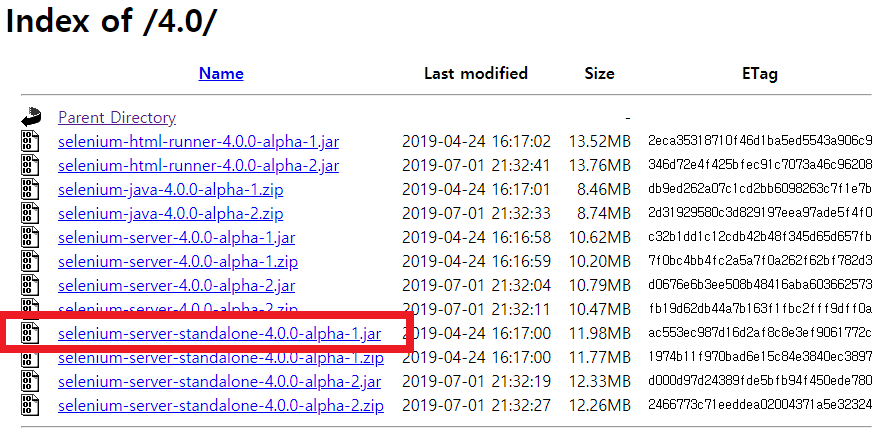Click file icon beside selenium-server-standalone-4.0.0-alpha-2.zip

(x=30, y=405)
